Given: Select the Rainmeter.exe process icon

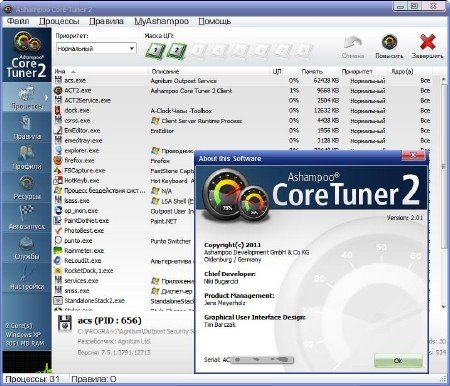Looking at the screenshot, I should point(58,251).
